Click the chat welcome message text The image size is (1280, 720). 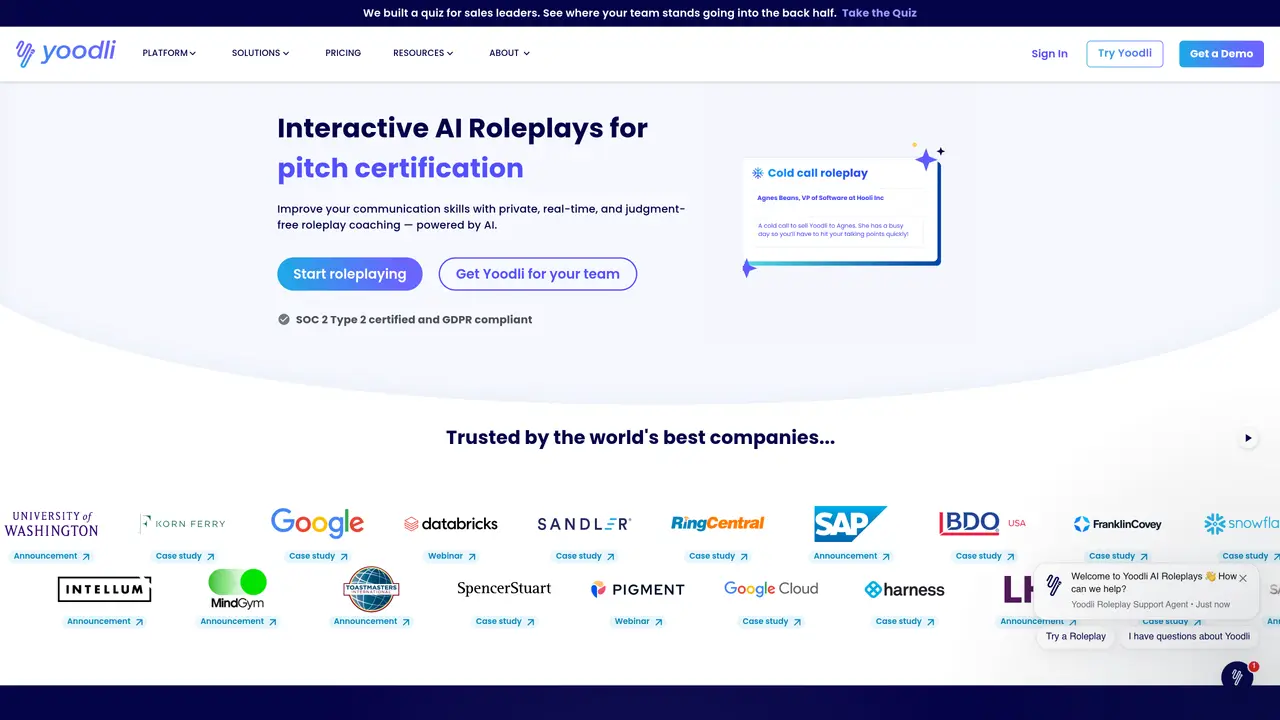point(1153,582)
